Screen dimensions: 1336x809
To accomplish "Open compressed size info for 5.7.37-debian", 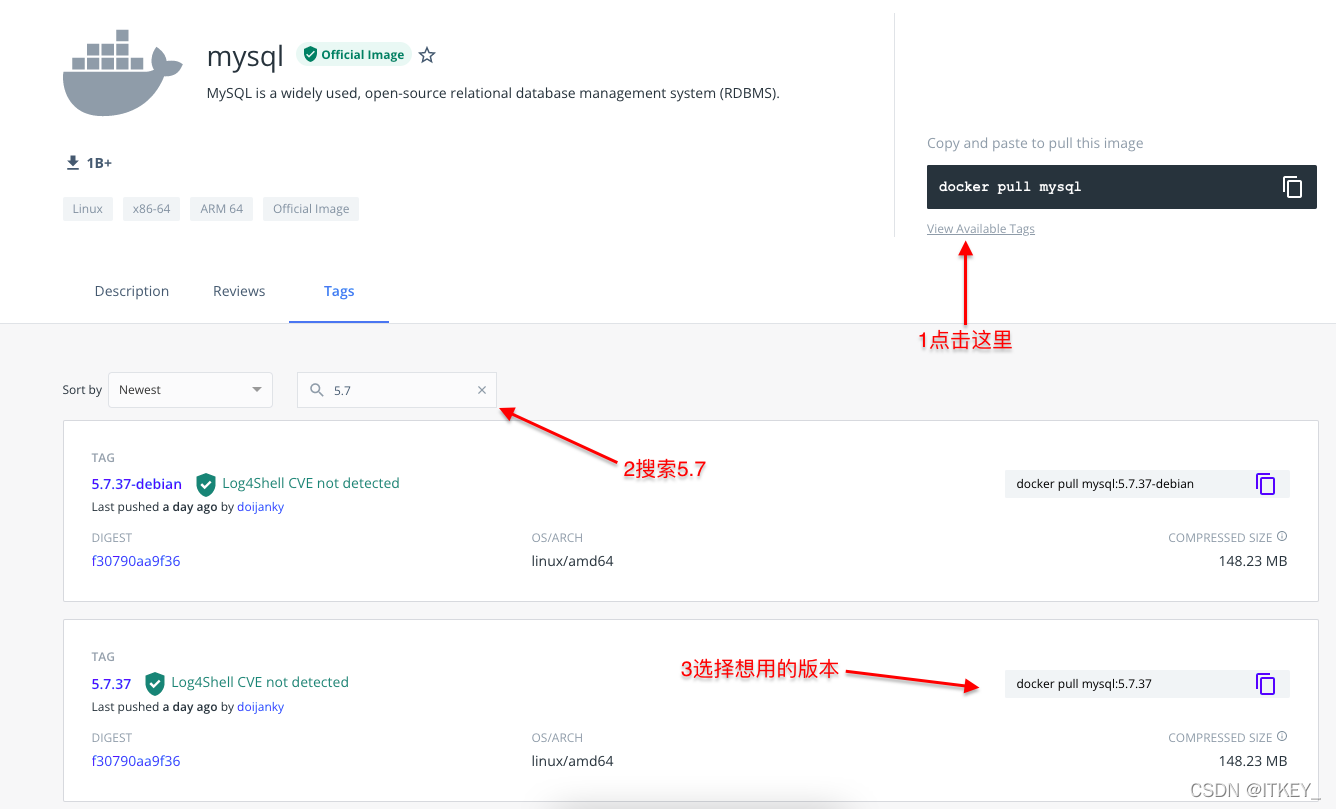I will pyautogui.click(x=1282, y=537).
